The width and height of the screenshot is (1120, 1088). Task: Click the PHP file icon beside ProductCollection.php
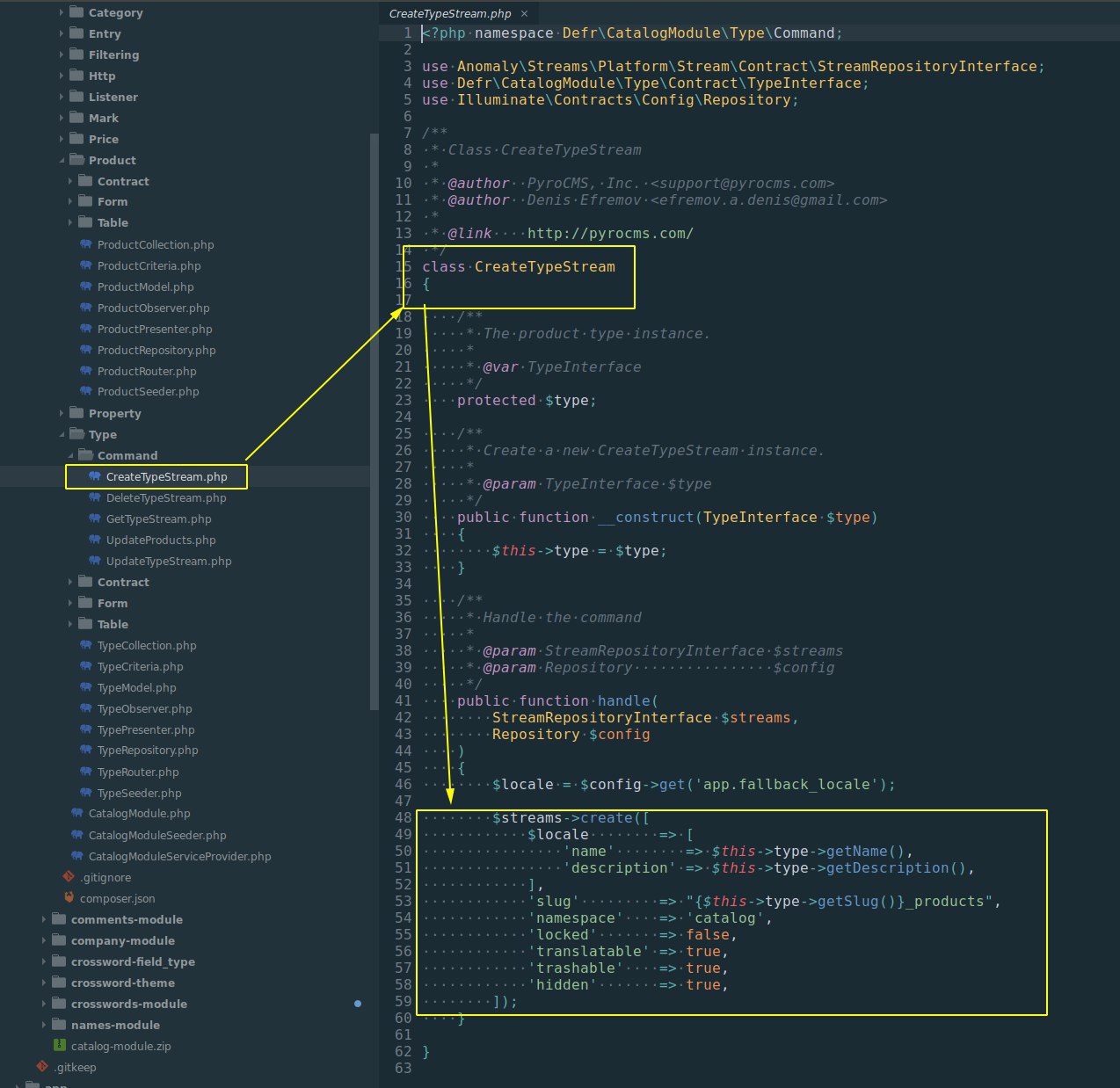[x=86, y=244]
